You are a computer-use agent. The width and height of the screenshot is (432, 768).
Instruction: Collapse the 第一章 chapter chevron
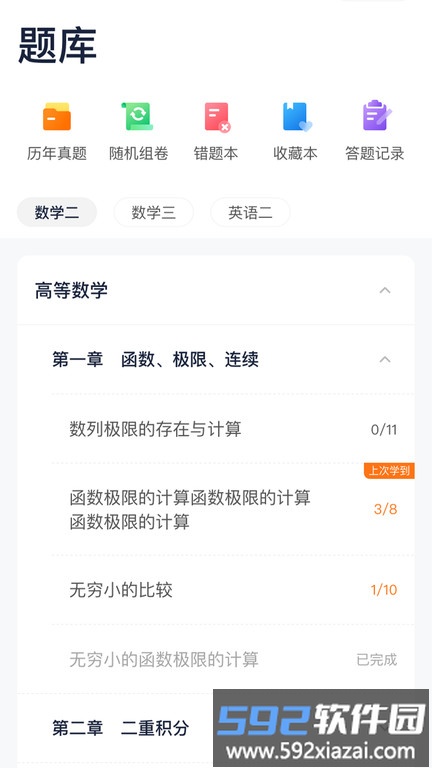(x=385, y=360)
